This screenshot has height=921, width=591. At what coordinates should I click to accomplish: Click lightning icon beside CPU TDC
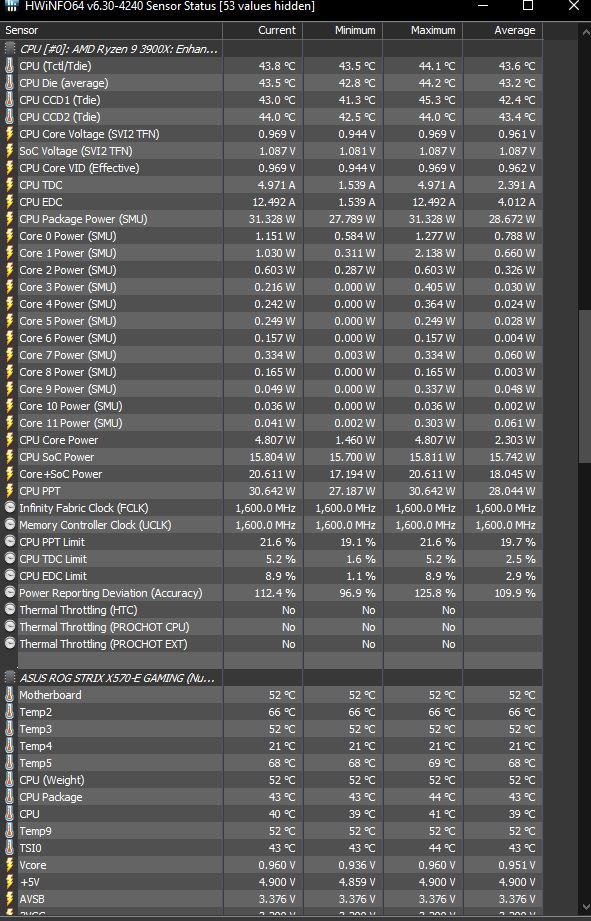pyautogui.click(x=9, y=185)
